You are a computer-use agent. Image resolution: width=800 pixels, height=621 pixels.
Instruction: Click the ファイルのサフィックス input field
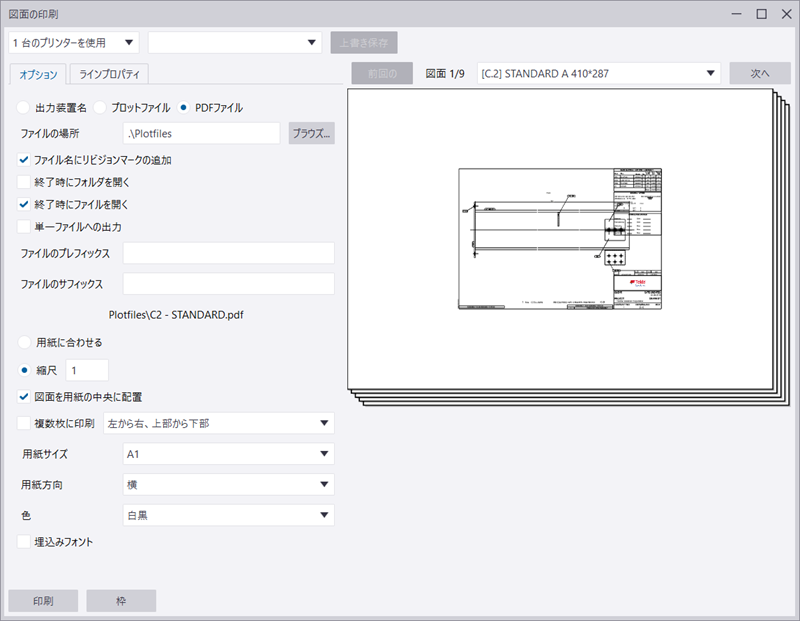point(229,284)
